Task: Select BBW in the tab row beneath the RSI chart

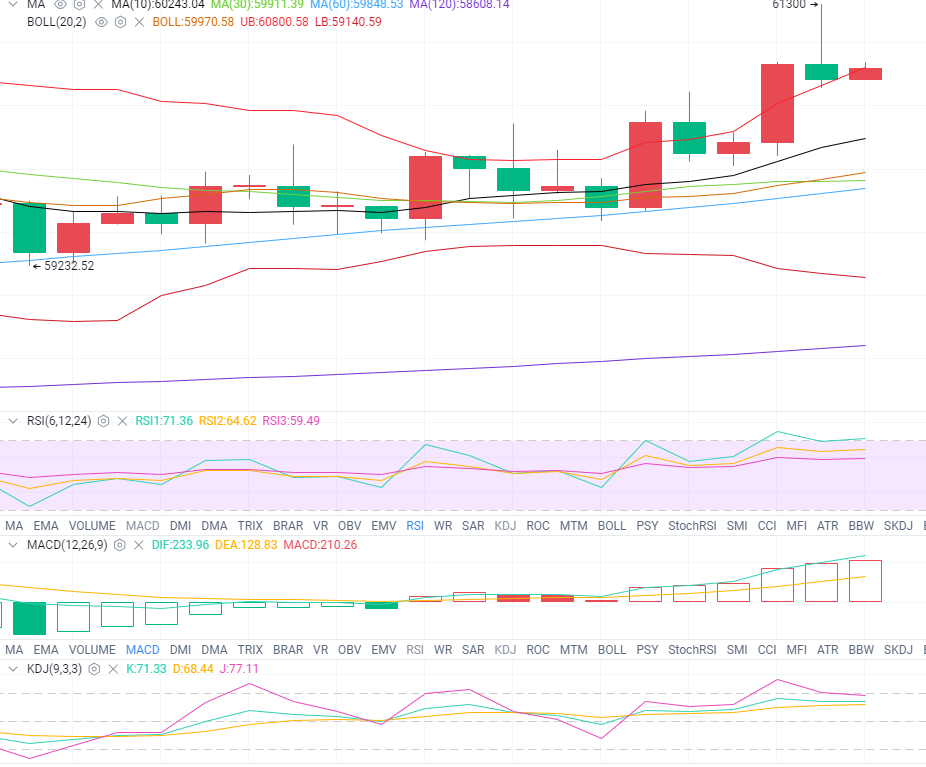Action: 861,526
